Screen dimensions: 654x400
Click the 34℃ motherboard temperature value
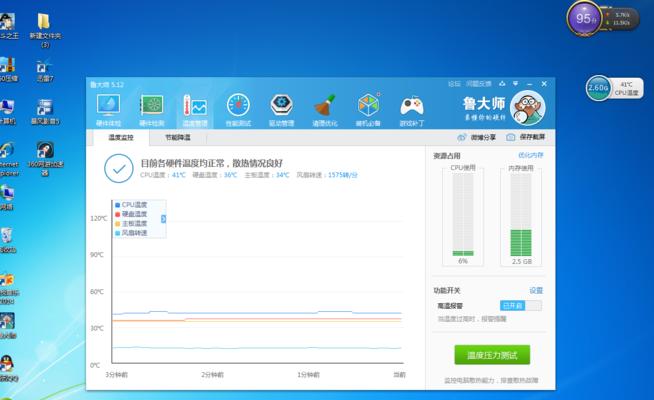click(282, 175)
